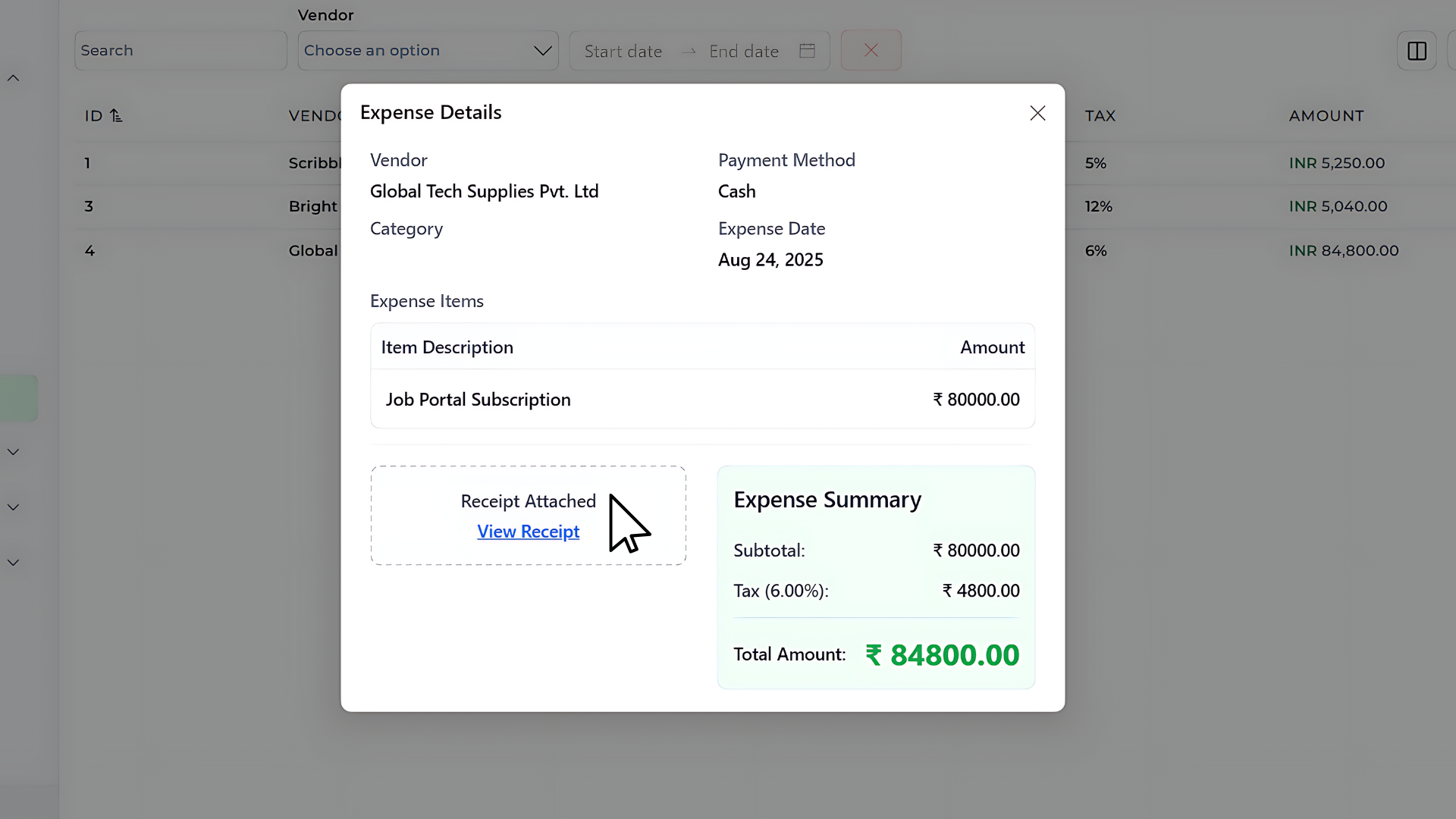Click the Job Portal Subscription item row
The height and width of the screenshot is (819, 1456).
tap(702, 399)
